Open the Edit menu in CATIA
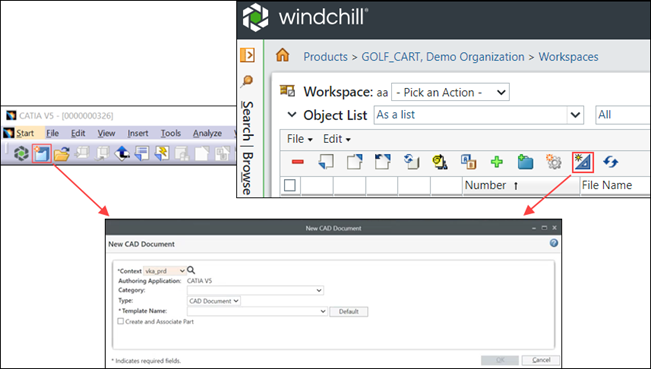This screenshot has width=651, height=369. (x=78, y=133)
